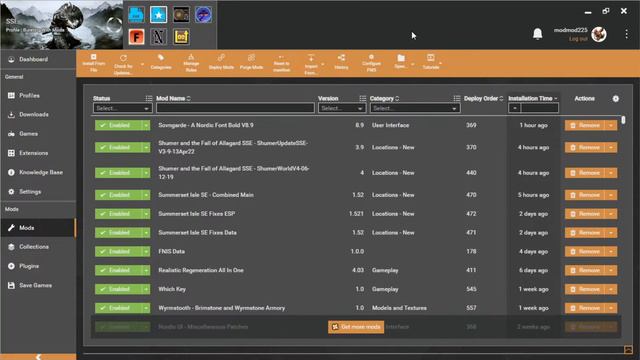
Task: Toggle Enabled for FNIS Data
Action: (118, 251)
